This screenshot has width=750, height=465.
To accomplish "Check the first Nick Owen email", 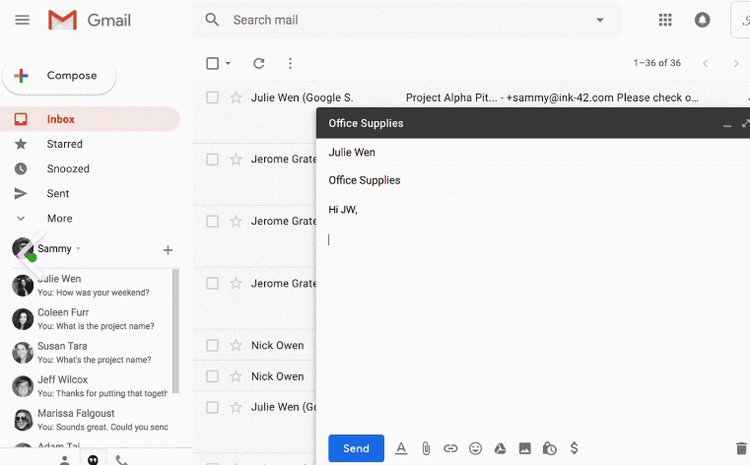I will click(x=212, y=345).
